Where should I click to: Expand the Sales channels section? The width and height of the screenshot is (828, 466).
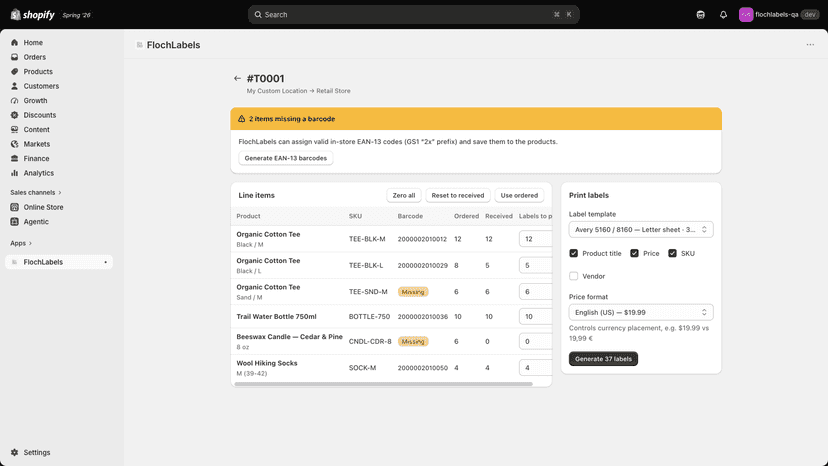[x=35, y=192]
